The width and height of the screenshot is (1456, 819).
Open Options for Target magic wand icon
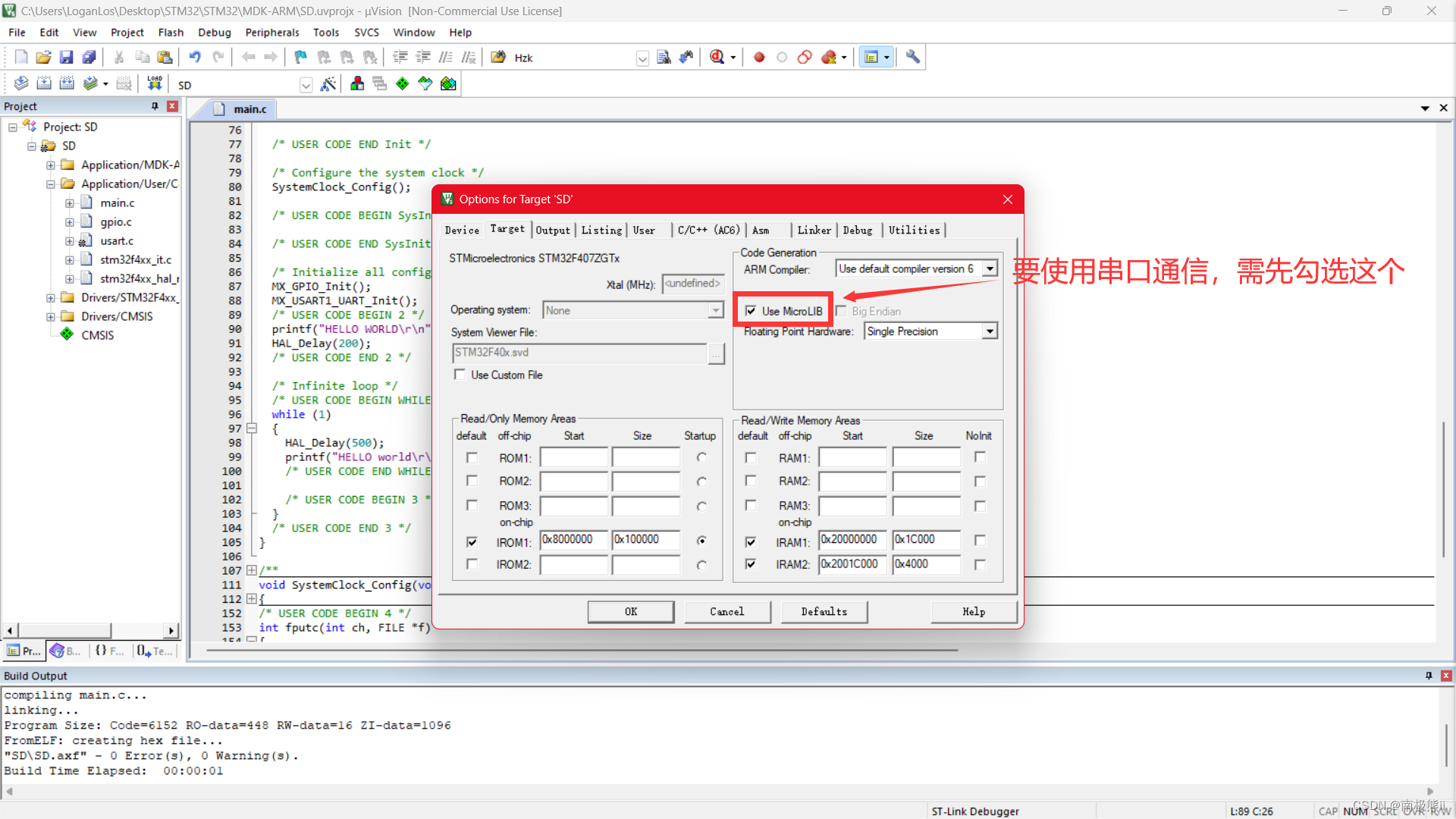click(x=328, y=84)
